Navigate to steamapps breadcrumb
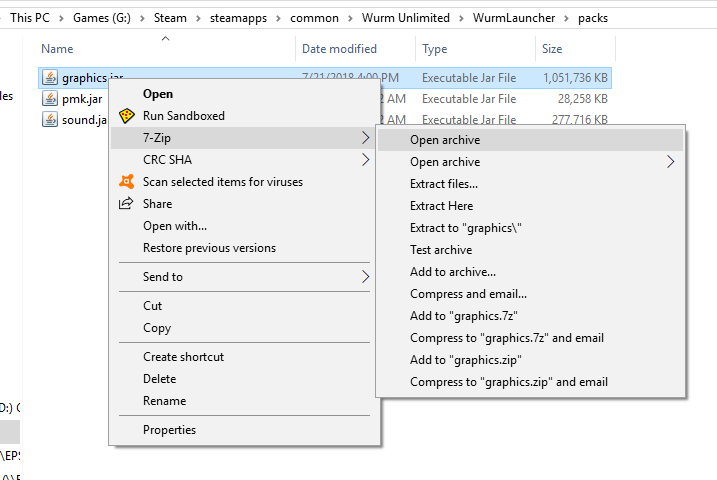 (238, 18)
